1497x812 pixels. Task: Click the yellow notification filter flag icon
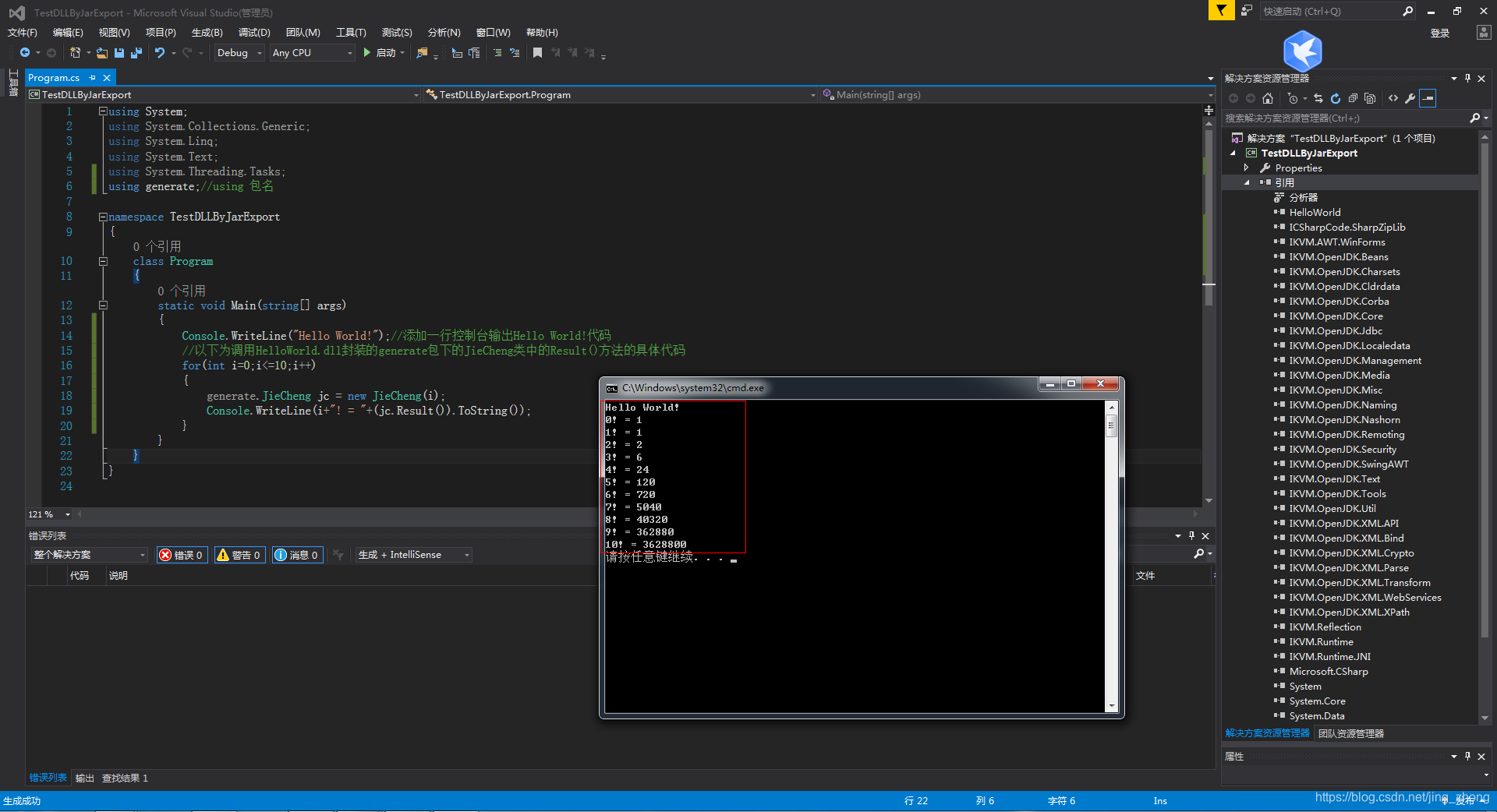(x=1221, y=11)
